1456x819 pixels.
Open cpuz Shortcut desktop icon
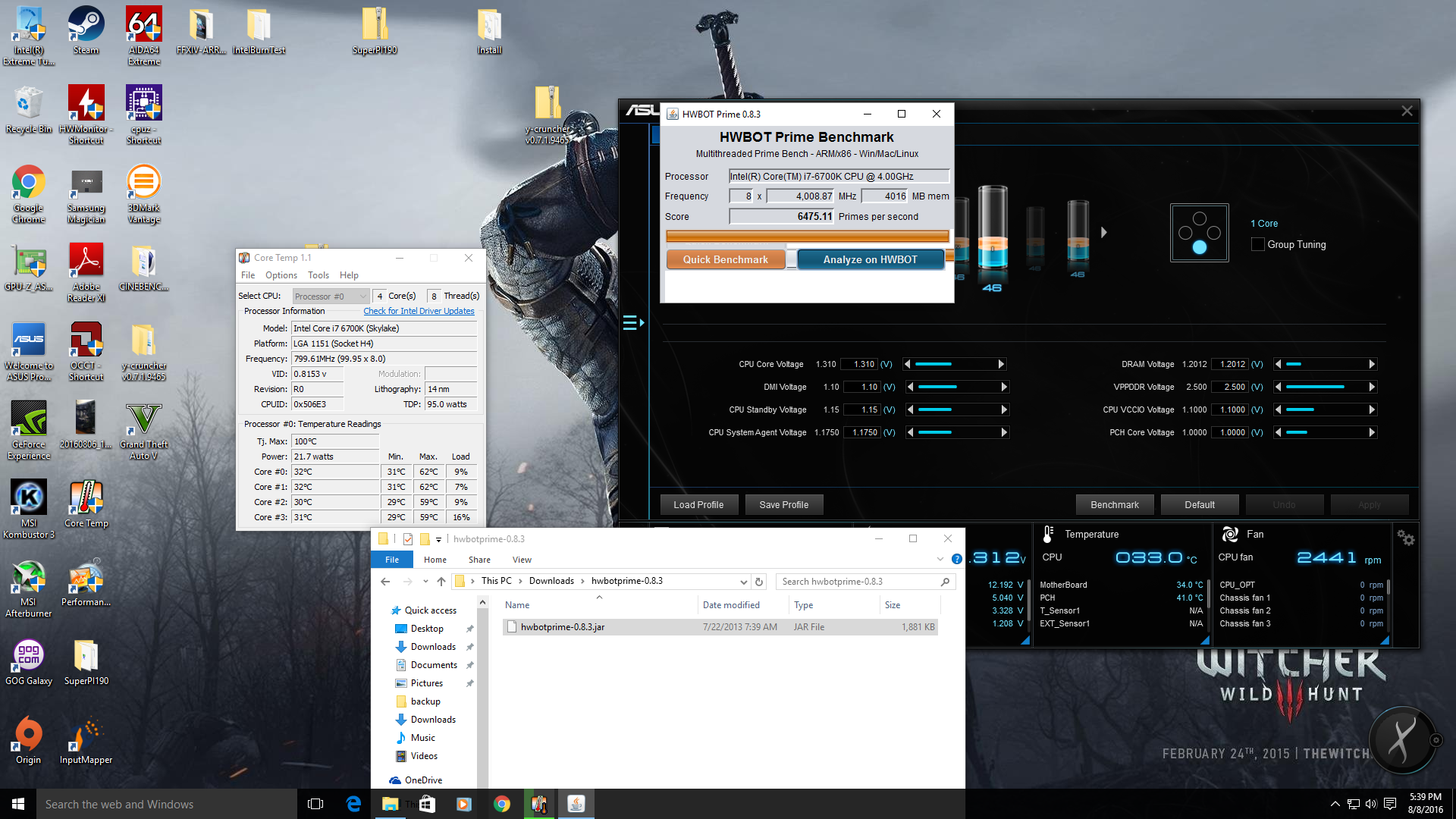[143, 115]
